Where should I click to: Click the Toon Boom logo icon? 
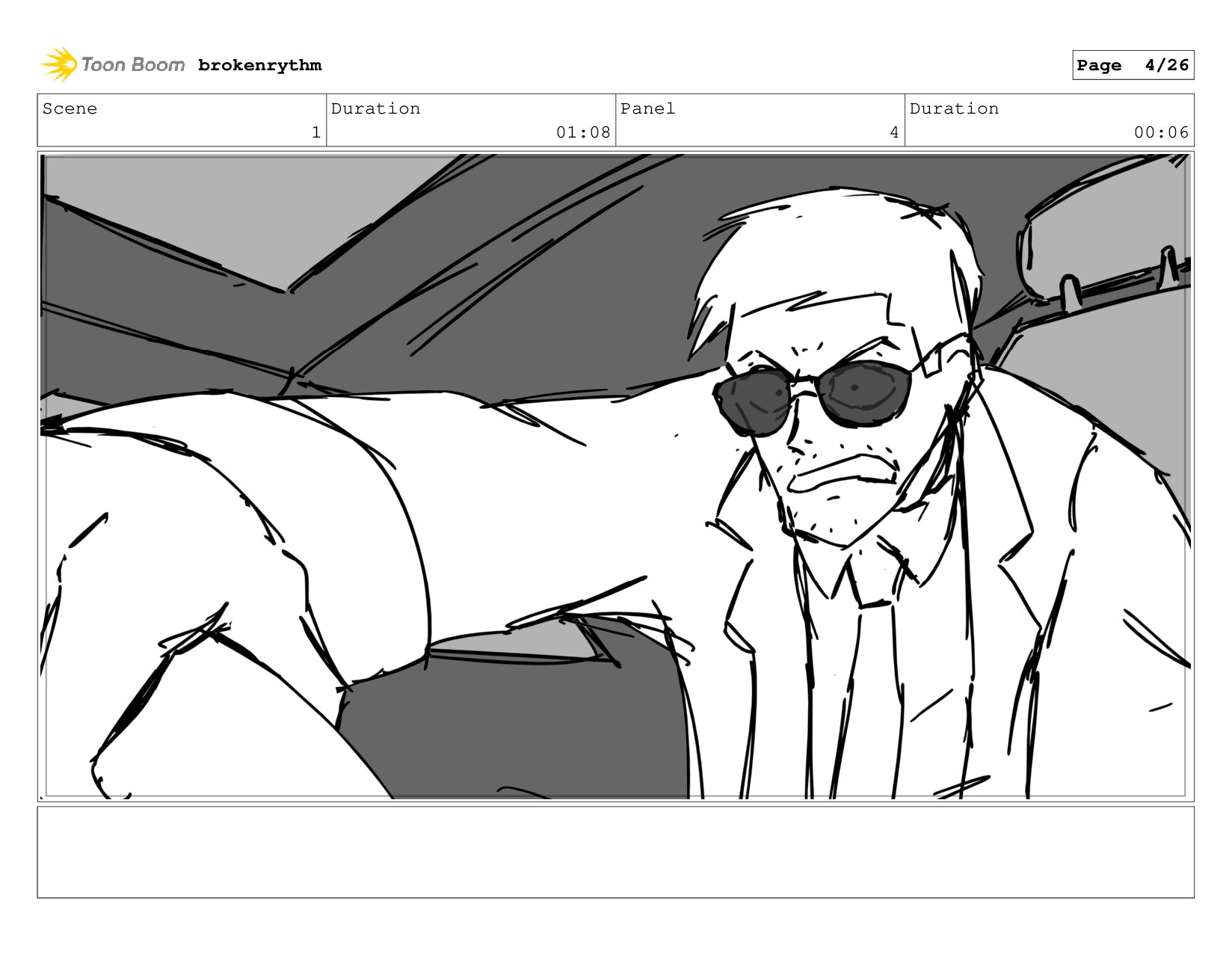(x=59, y=64)
